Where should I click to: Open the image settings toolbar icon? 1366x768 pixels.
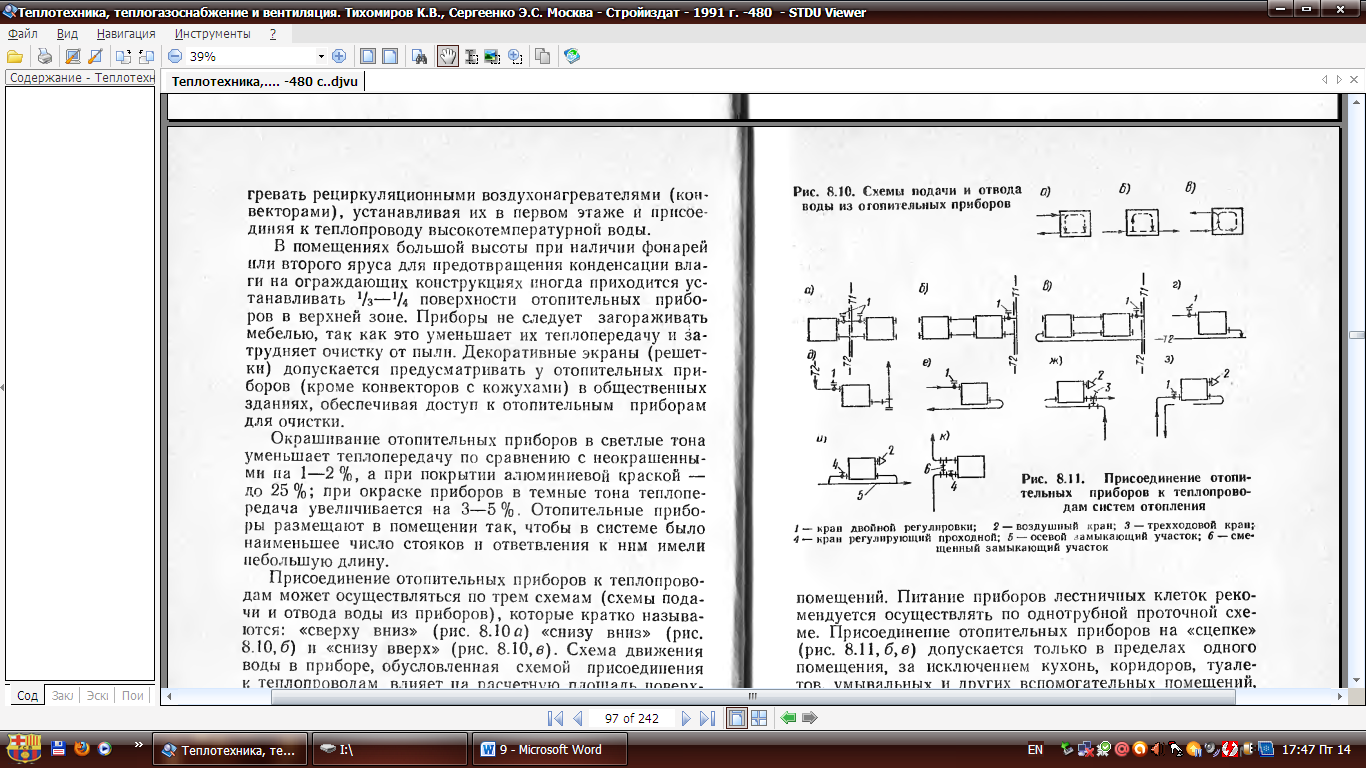pyautogui.click(x=73, y=57)
